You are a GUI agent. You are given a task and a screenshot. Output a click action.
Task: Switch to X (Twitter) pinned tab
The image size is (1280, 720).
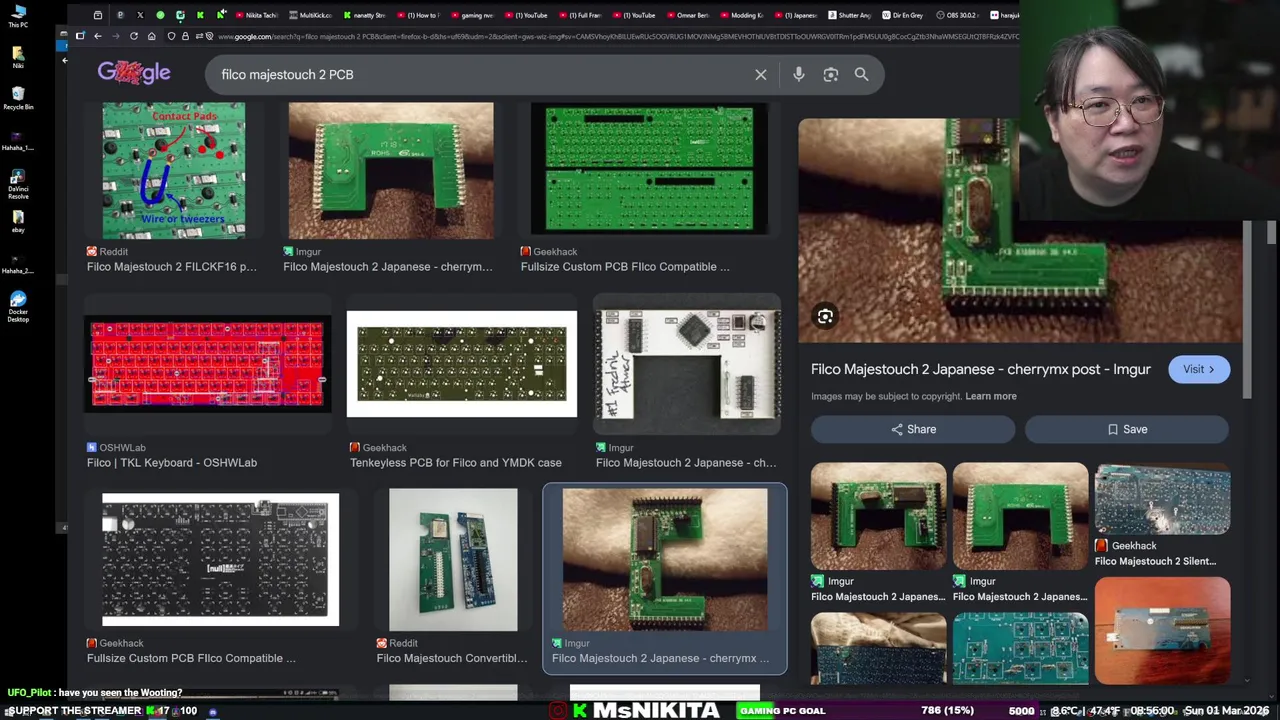(x=140, y=15)
